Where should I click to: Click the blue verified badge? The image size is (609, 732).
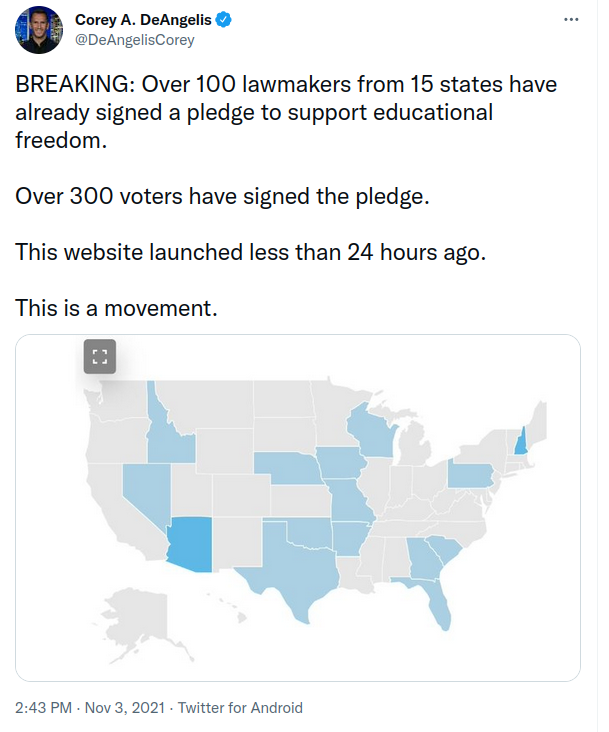click(224, 20)
